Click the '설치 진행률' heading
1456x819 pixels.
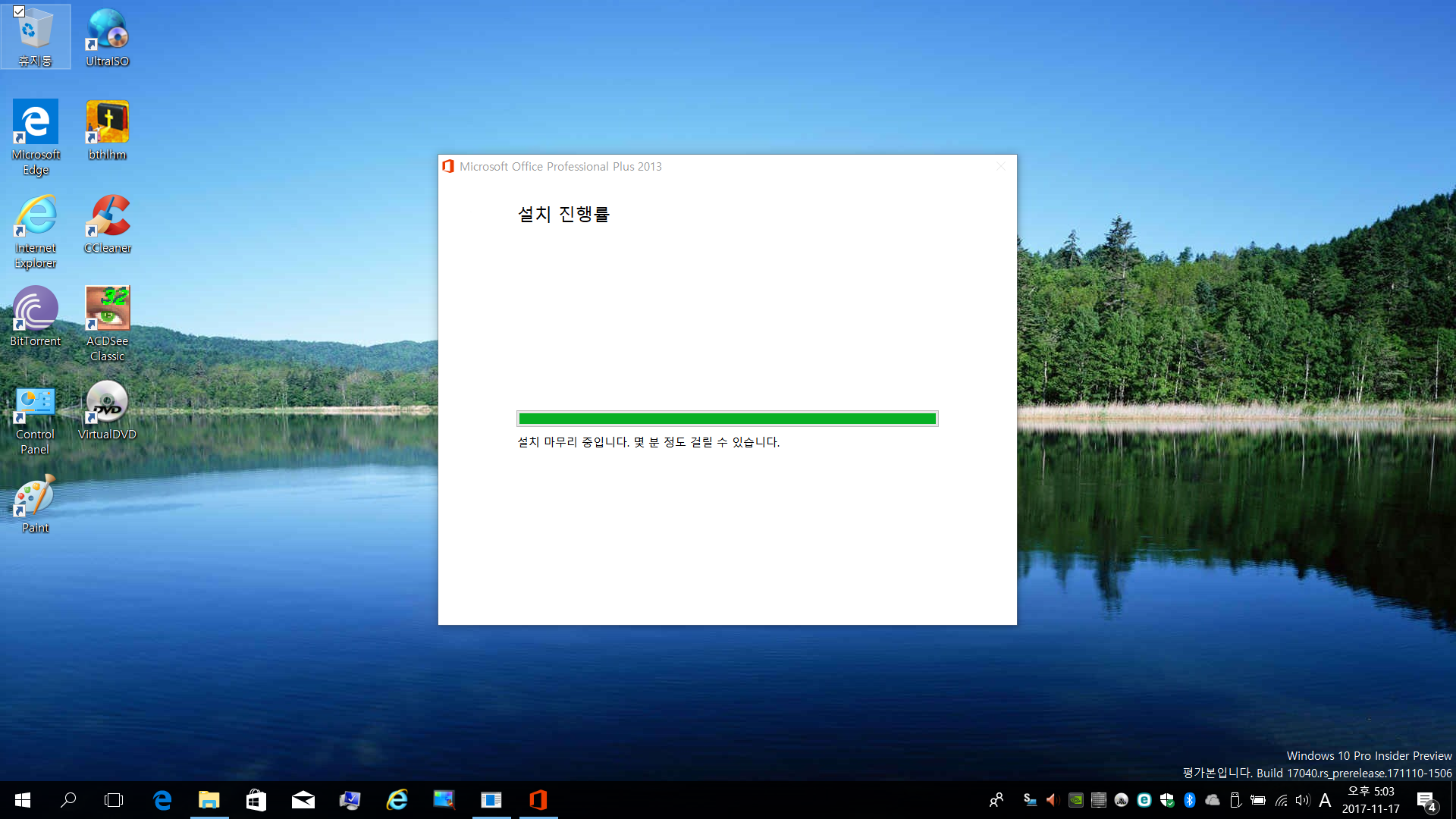[x=563, y=214]
